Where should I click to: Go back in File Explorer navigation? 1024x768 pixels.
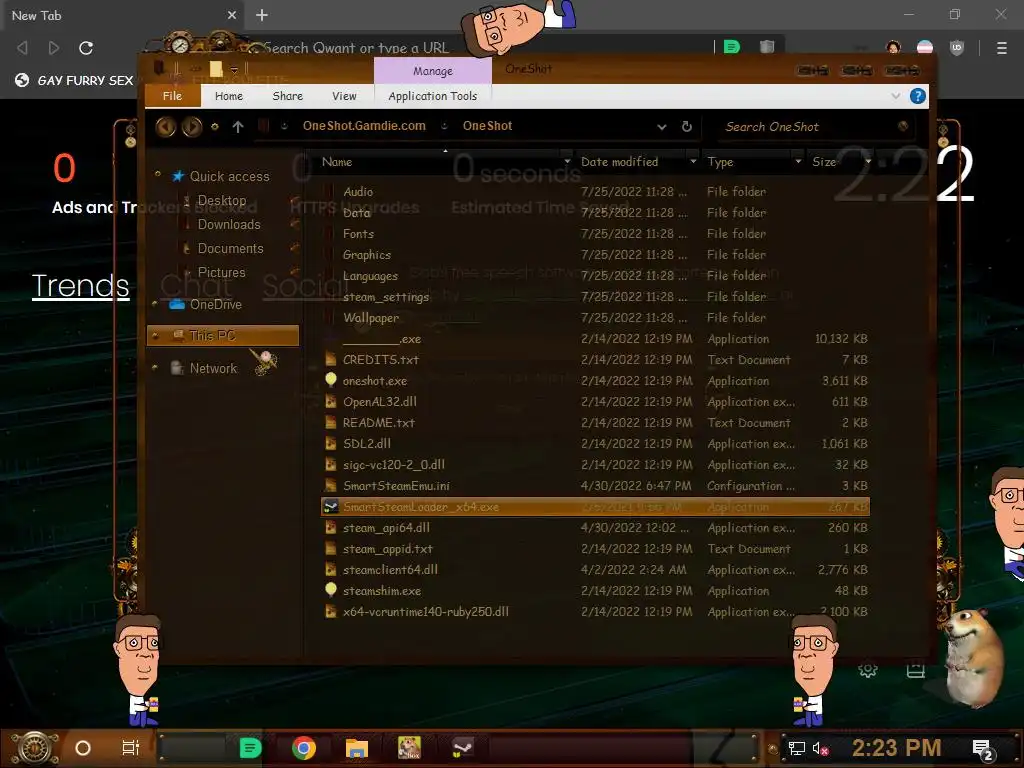tap(165, 126)
